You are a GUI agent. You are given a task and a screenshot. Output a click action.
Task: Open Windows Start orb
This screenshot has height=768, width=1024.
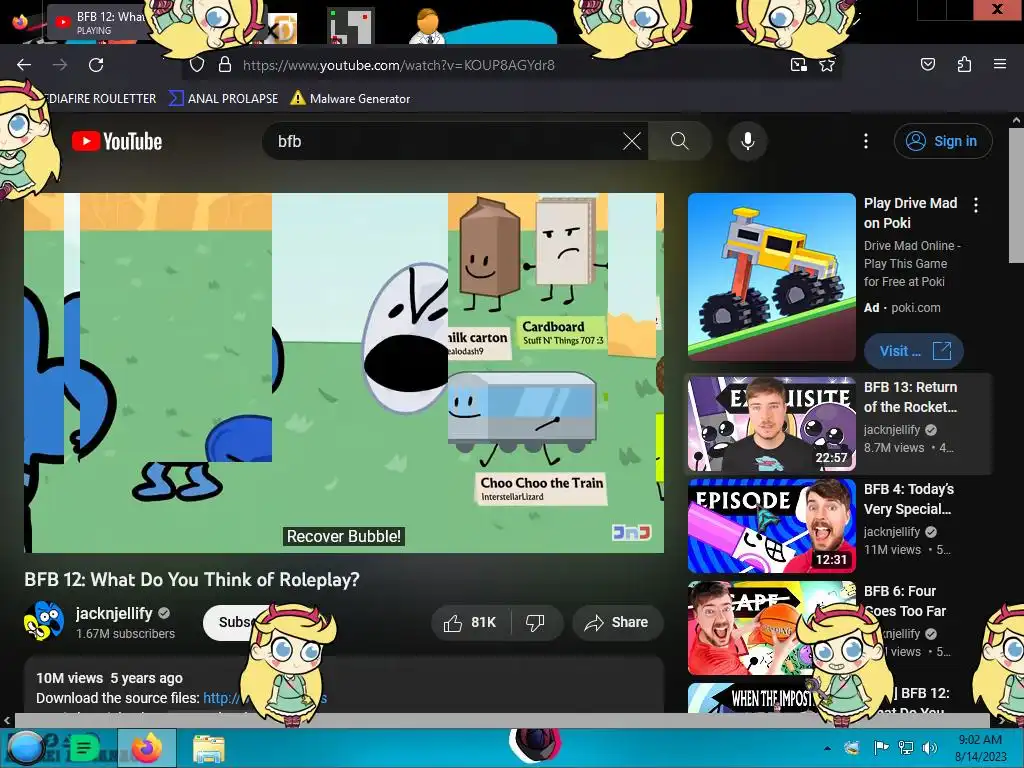tap(25, 748)
